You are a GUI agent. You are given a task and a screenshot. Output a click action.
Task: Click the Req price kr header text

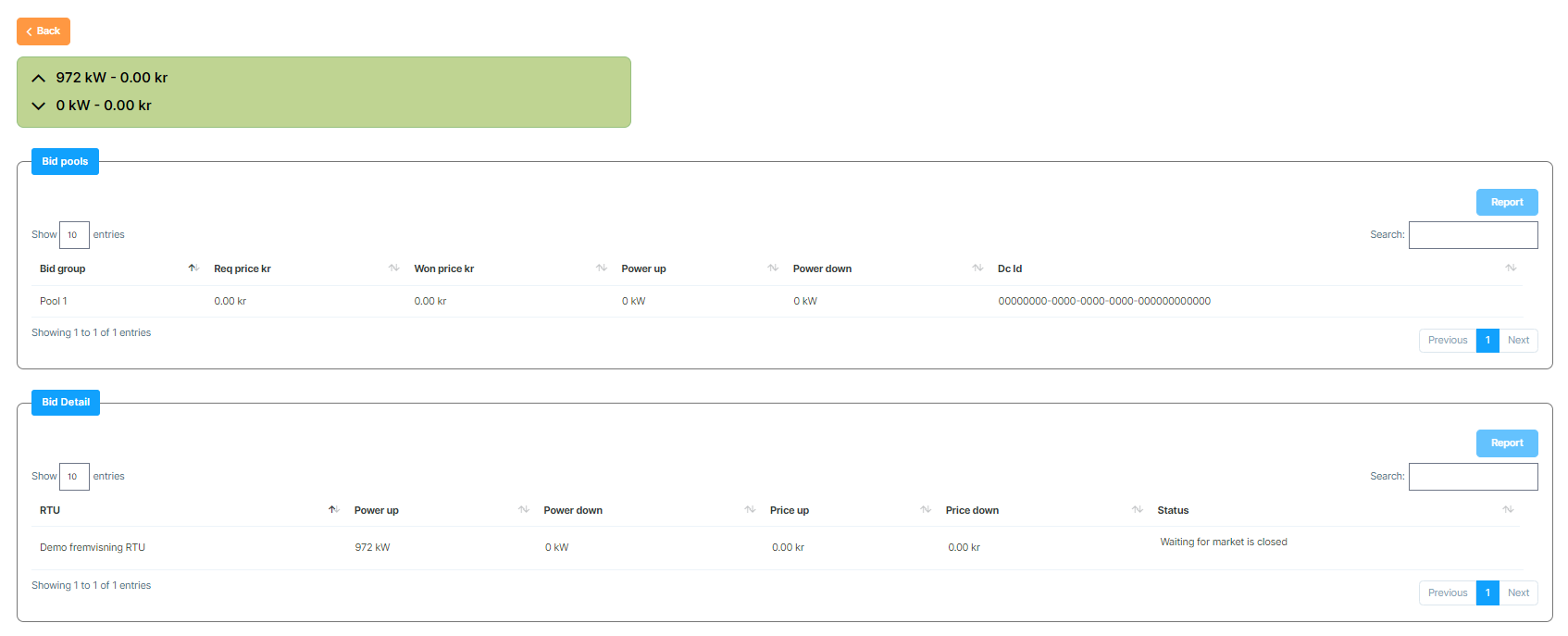tap(243, 269)
